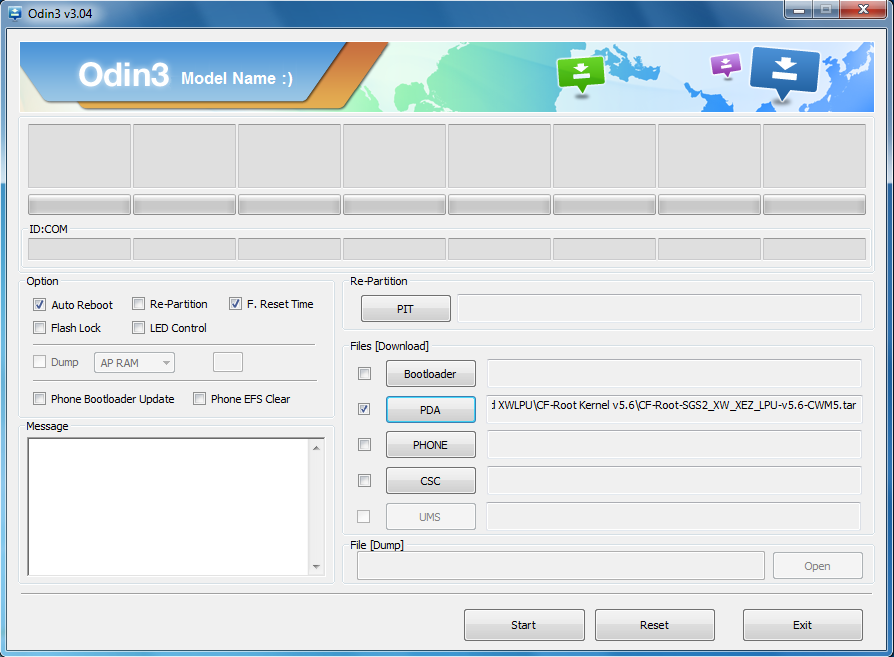
Task: Click the PHONE file button
Action: (430, 445)
